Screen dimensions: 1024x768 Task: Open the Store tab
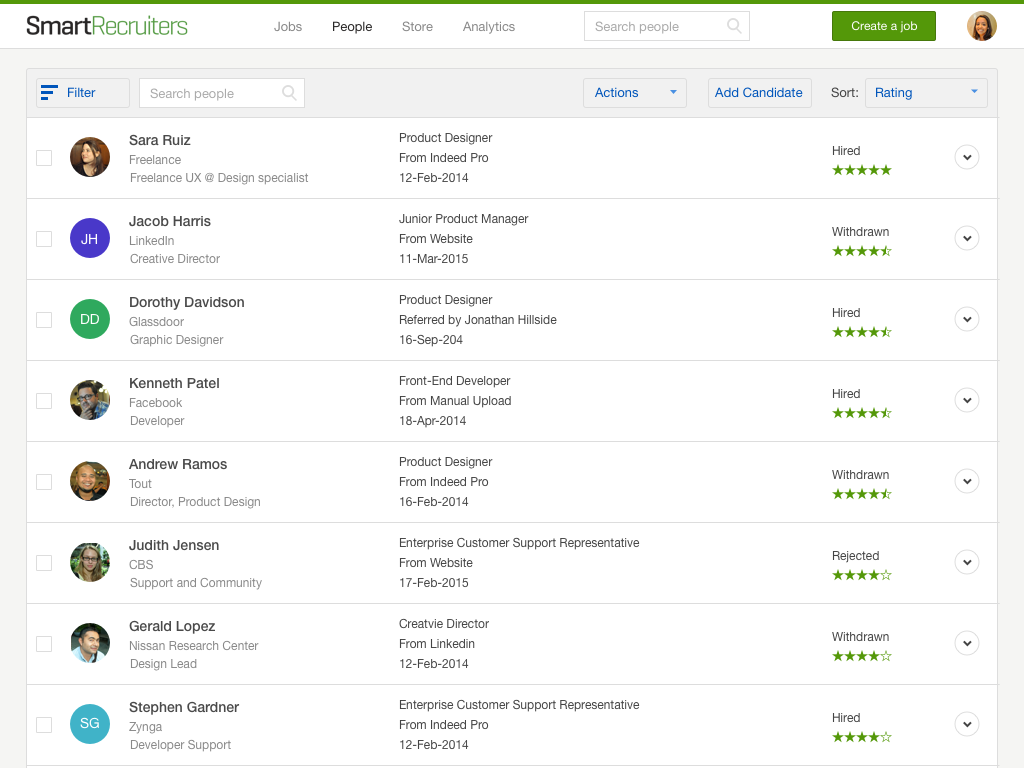coord(417,27)
